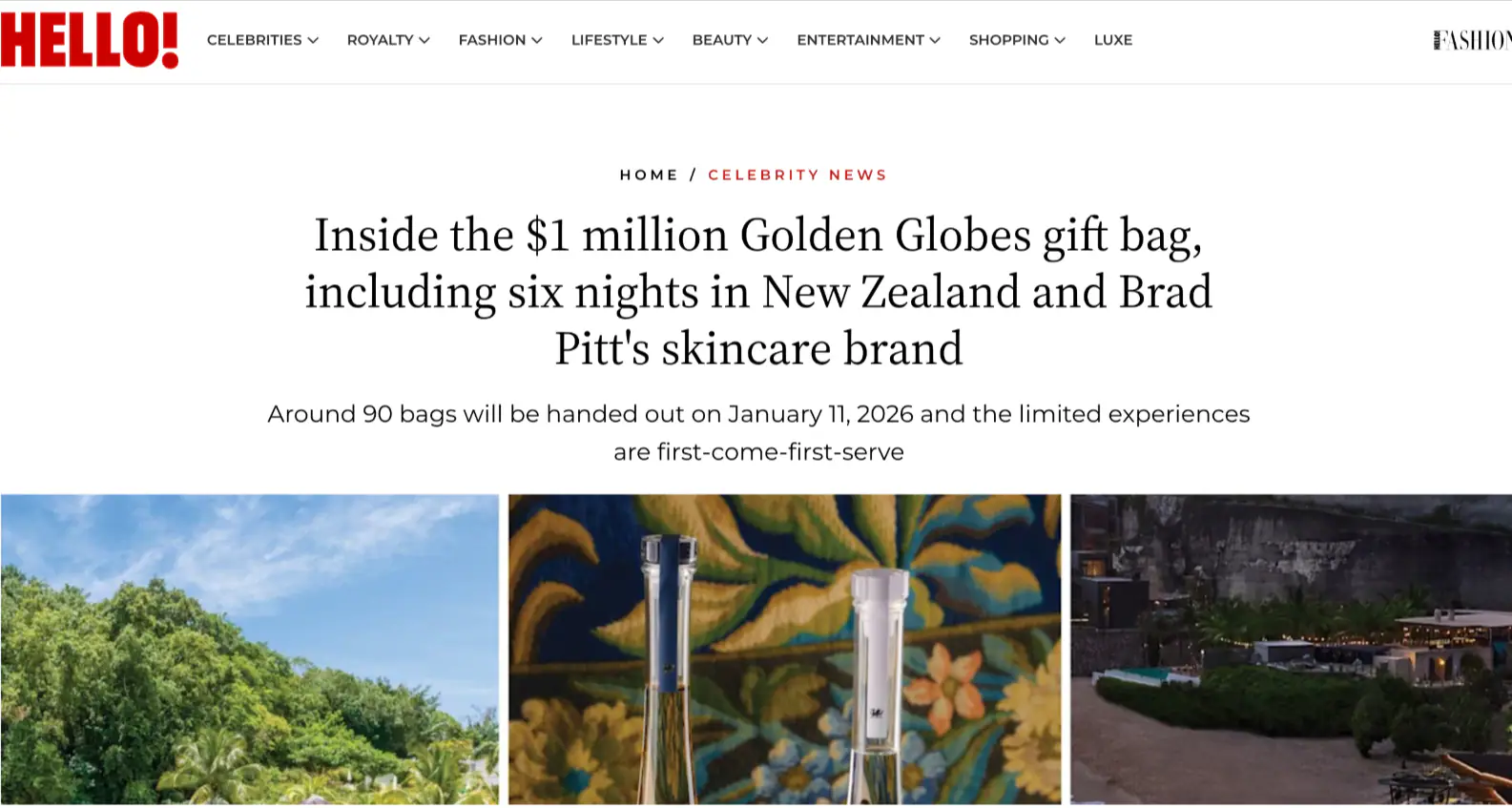This screenshot has height=808, width=1512.
Task: Open the Celebrity News breadcrumb
Action: [x=797, y=175]
